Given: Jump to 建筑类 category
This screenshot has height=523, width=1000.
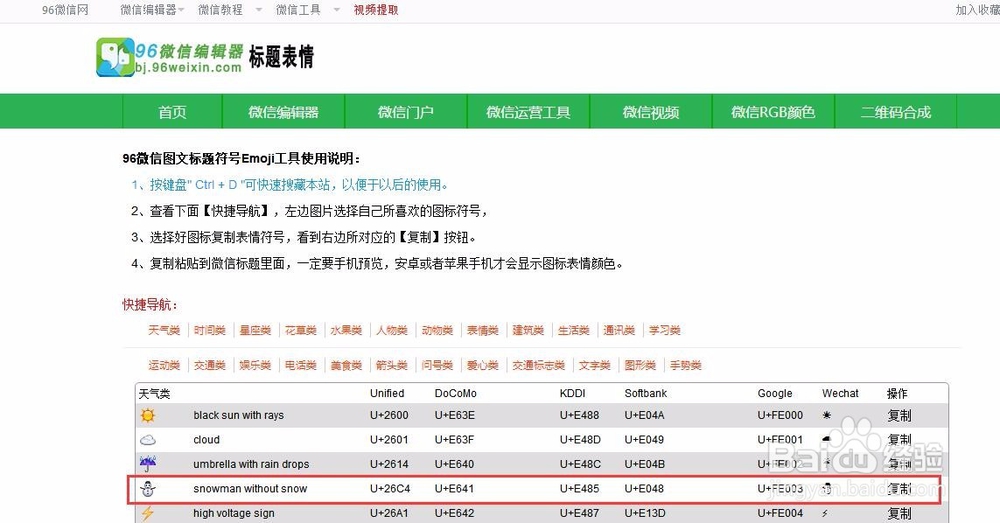Looking at the screenshot, I should point(528,330).
